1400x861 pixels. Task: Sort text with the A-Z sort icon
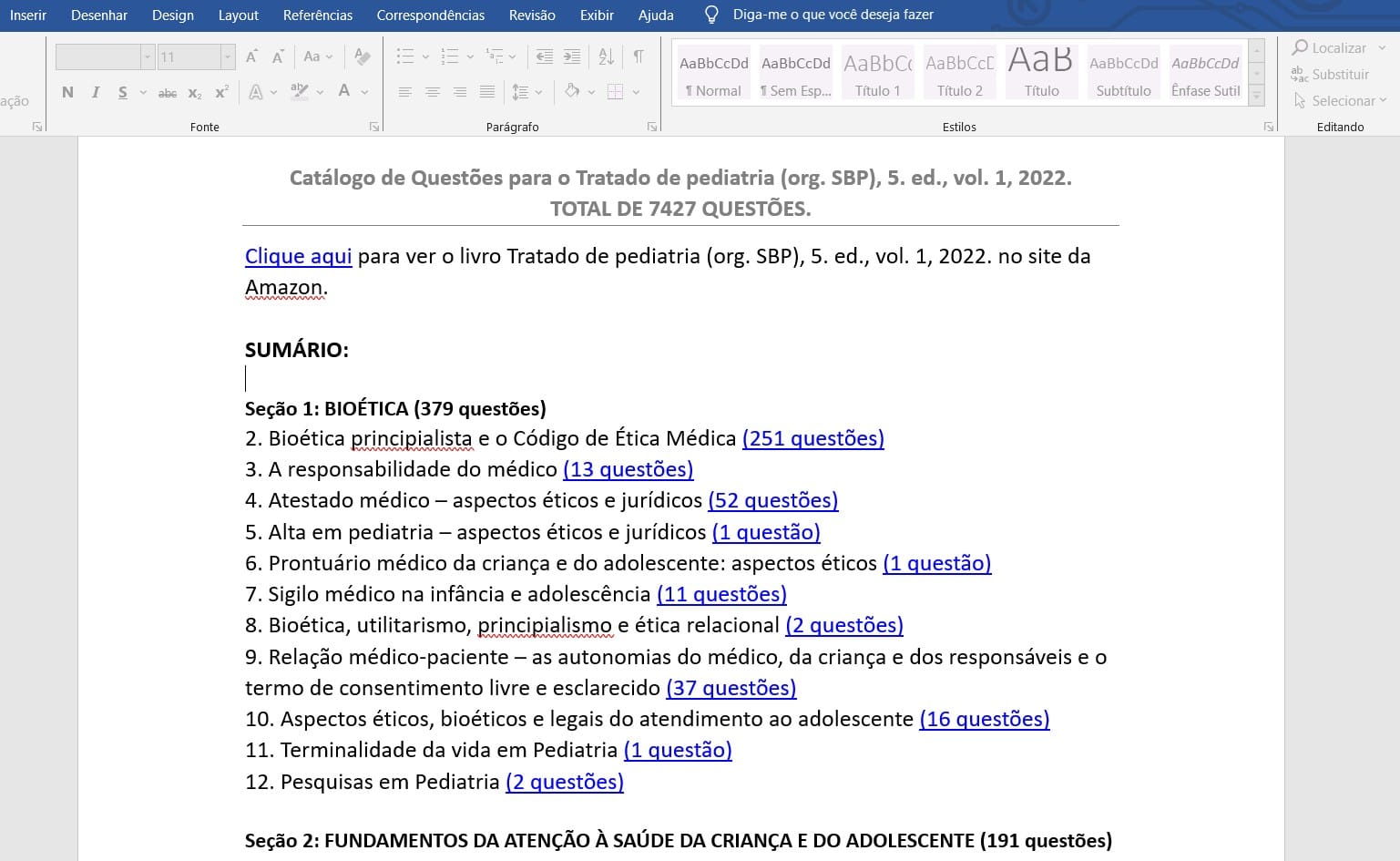607,56
